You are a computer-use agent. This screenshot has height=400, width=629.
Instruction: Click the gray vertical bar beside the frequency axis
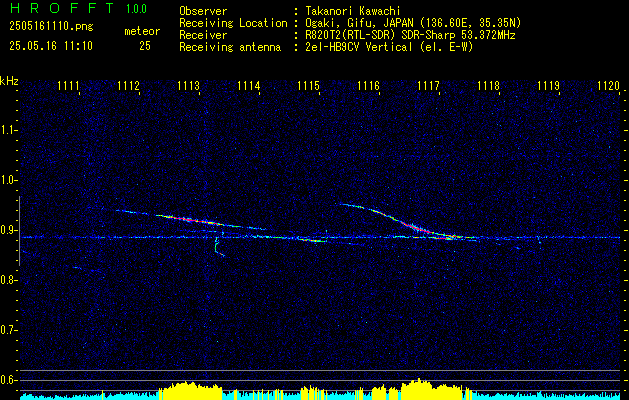(x=20, y=231)
